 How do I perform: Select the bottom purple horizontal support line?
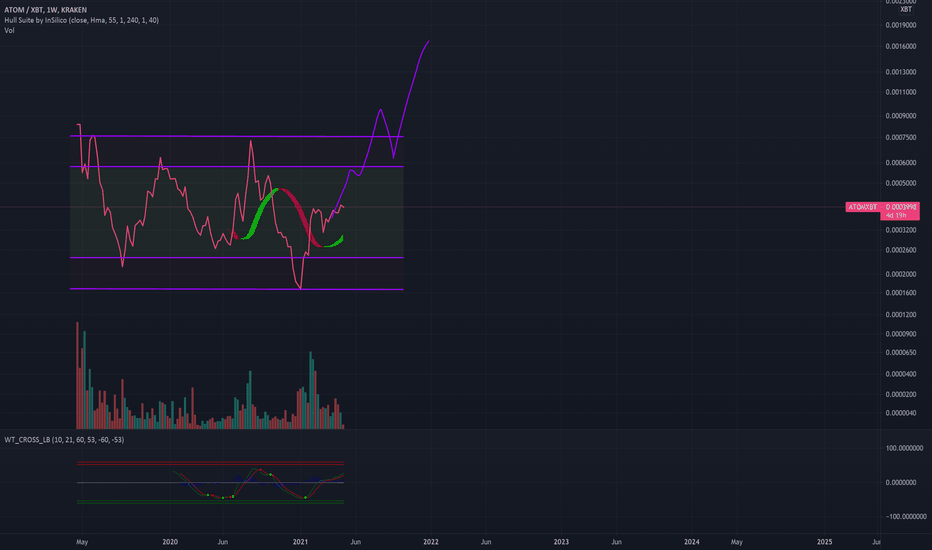237,289
